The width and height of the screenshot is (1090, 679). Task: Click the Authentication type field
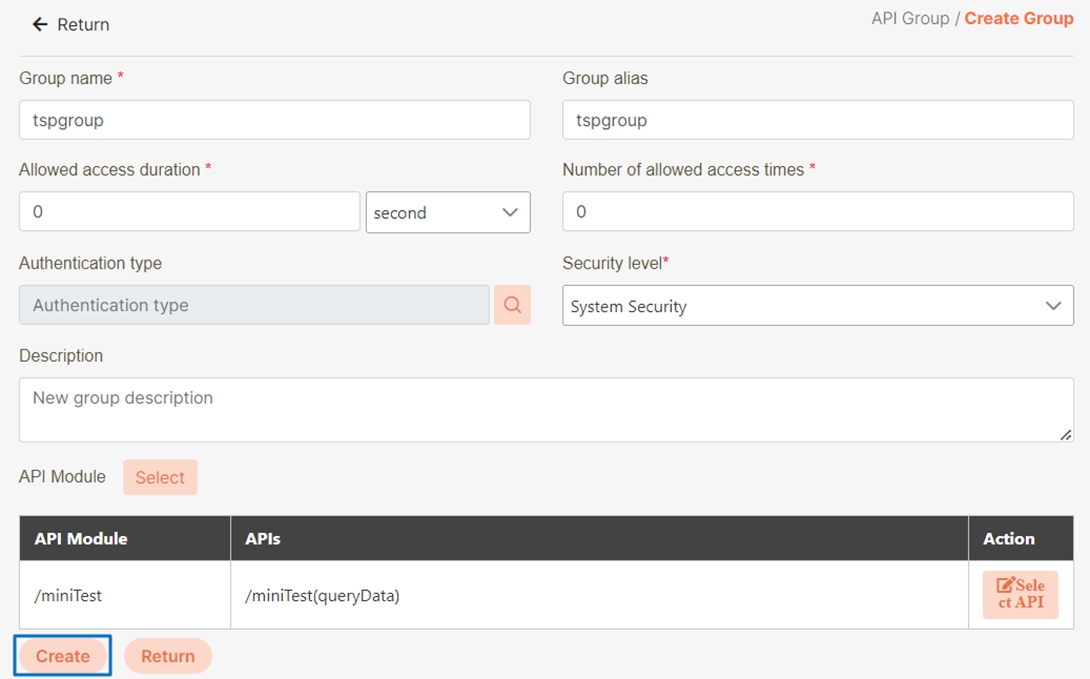(254, 305)
